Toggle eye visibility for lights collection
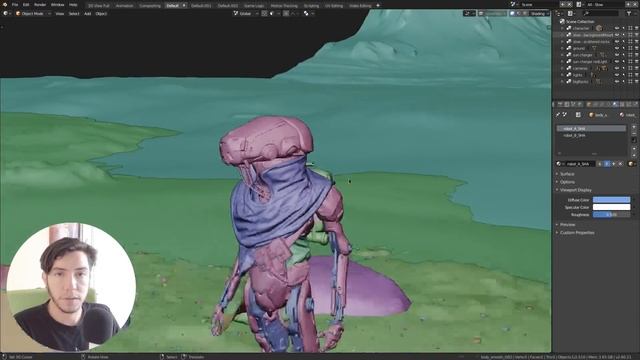The height and width of the screenshot is (360, 640). coord(617,75)
